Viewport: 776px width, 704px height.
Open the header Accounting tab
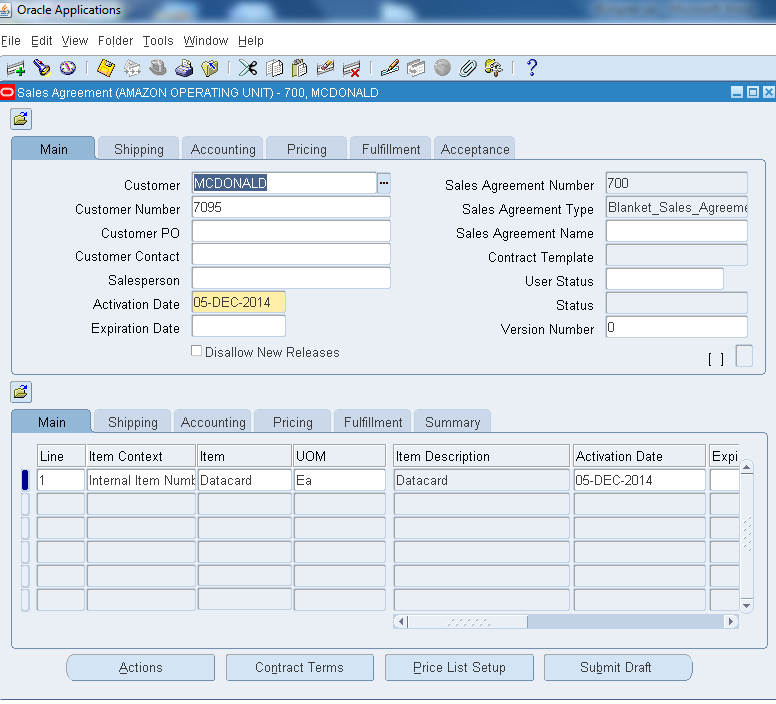pyautogui.click(x=223, y=149)
